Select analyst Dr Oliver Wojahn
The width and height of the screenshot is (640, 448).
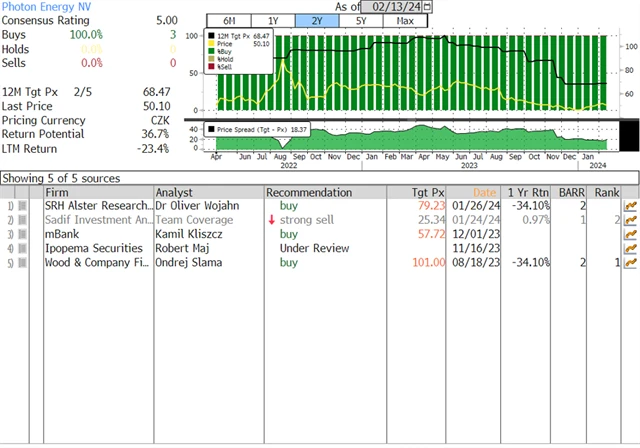[196, 206]
